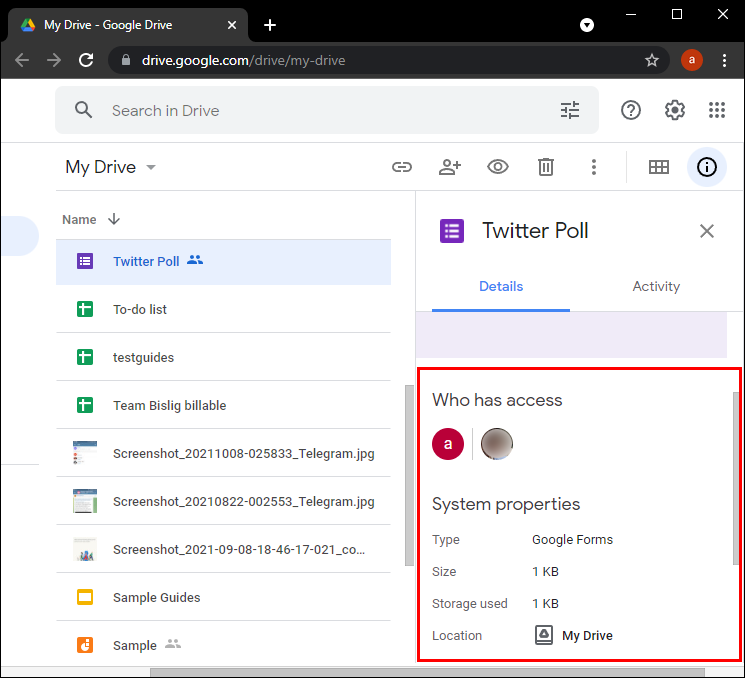Switch to the Details tab
The height and width of the screenshot is (678, 745).
point(501,286)
